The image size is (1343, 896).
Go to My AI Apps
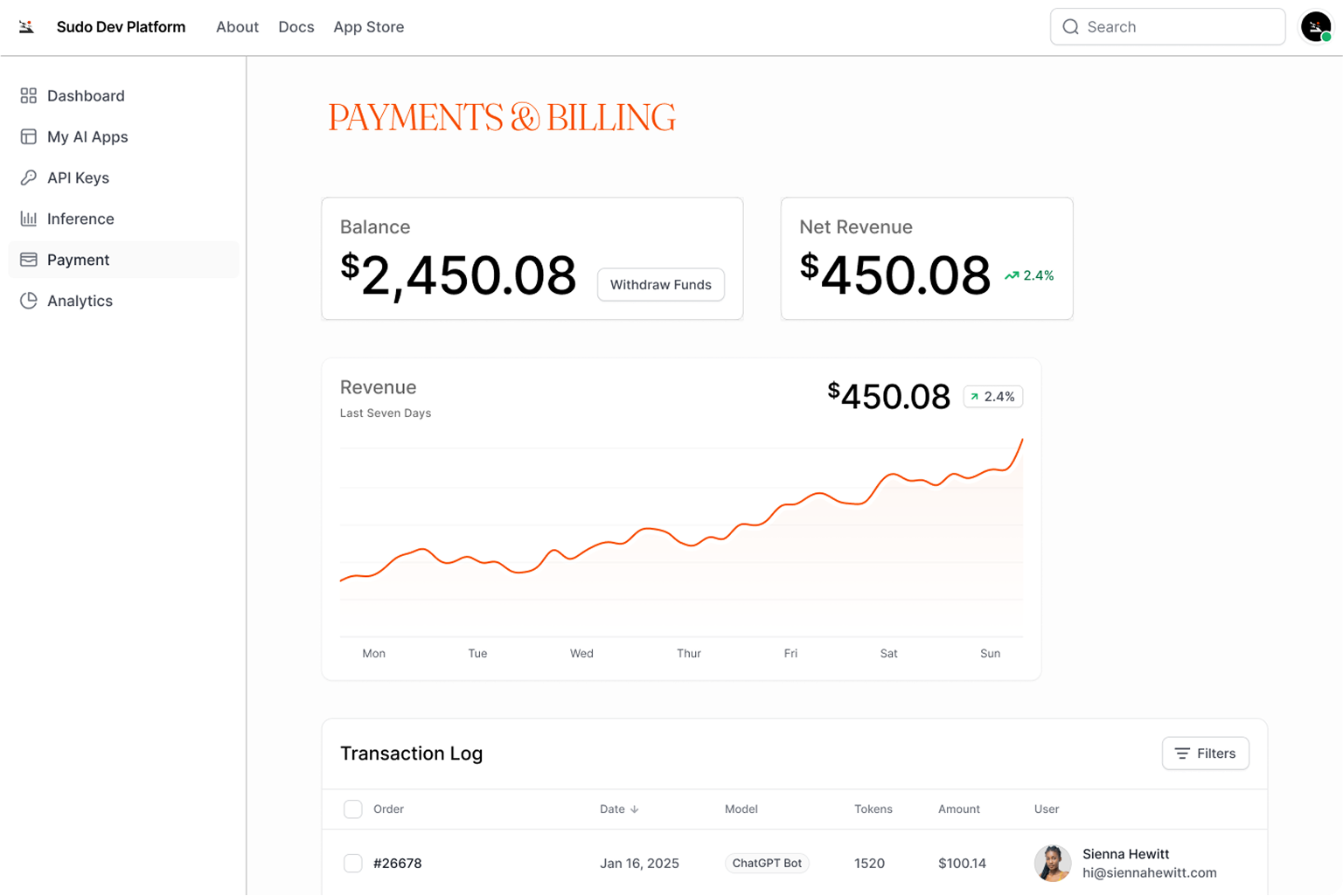click(123, 136)
